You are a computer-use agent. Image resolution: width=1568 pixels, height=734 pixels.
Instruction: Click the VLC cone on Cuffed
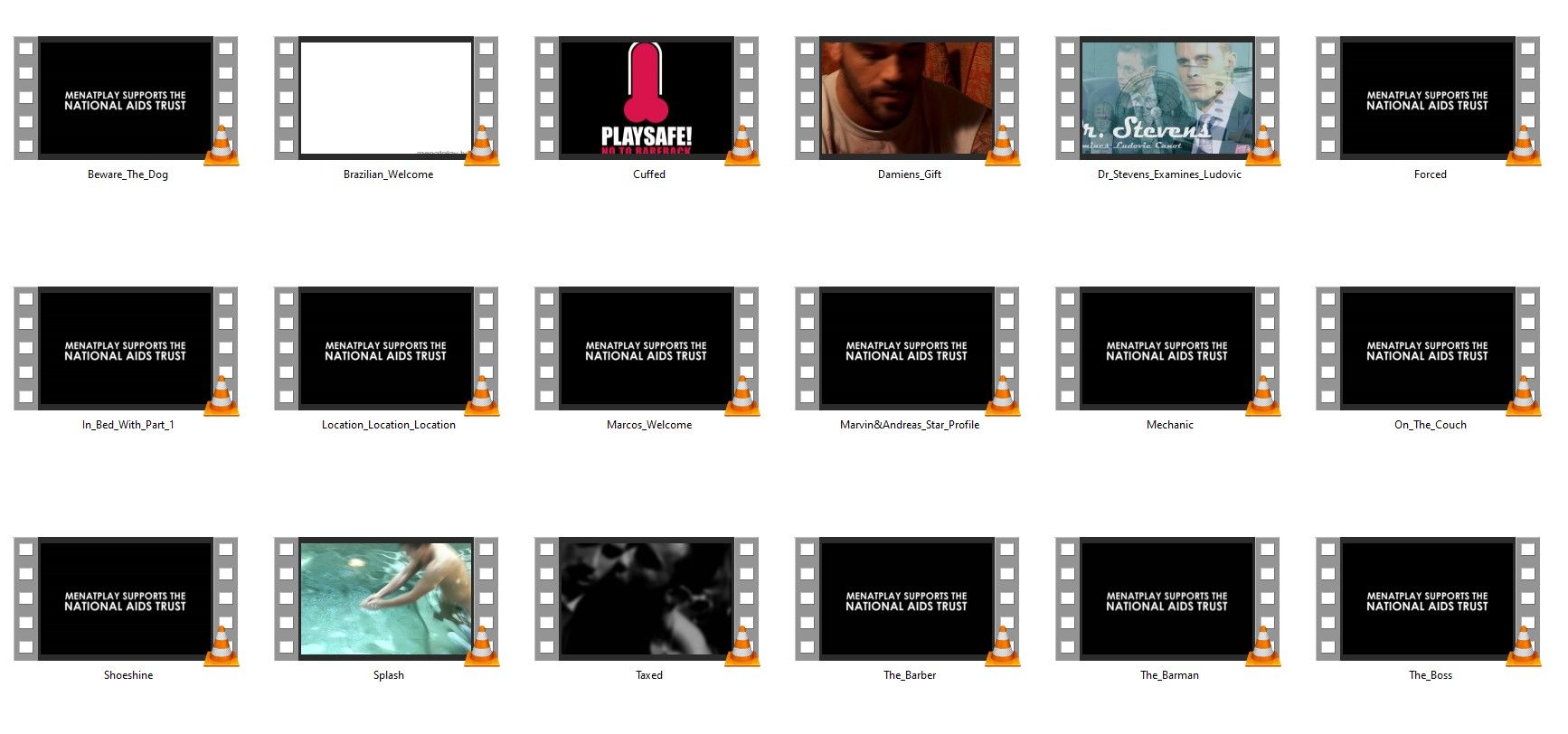(x=742, y=146)
